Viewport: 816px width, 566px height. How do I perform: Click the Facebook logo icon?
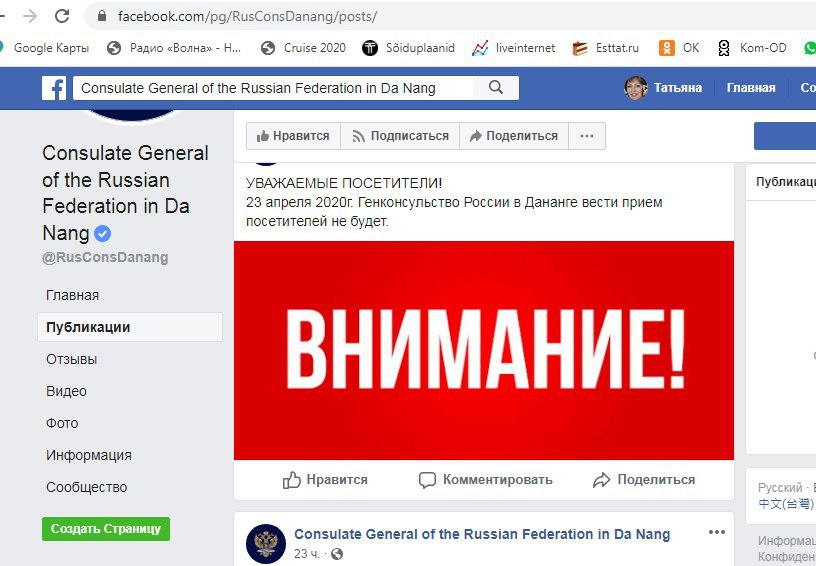coord(54,88)
